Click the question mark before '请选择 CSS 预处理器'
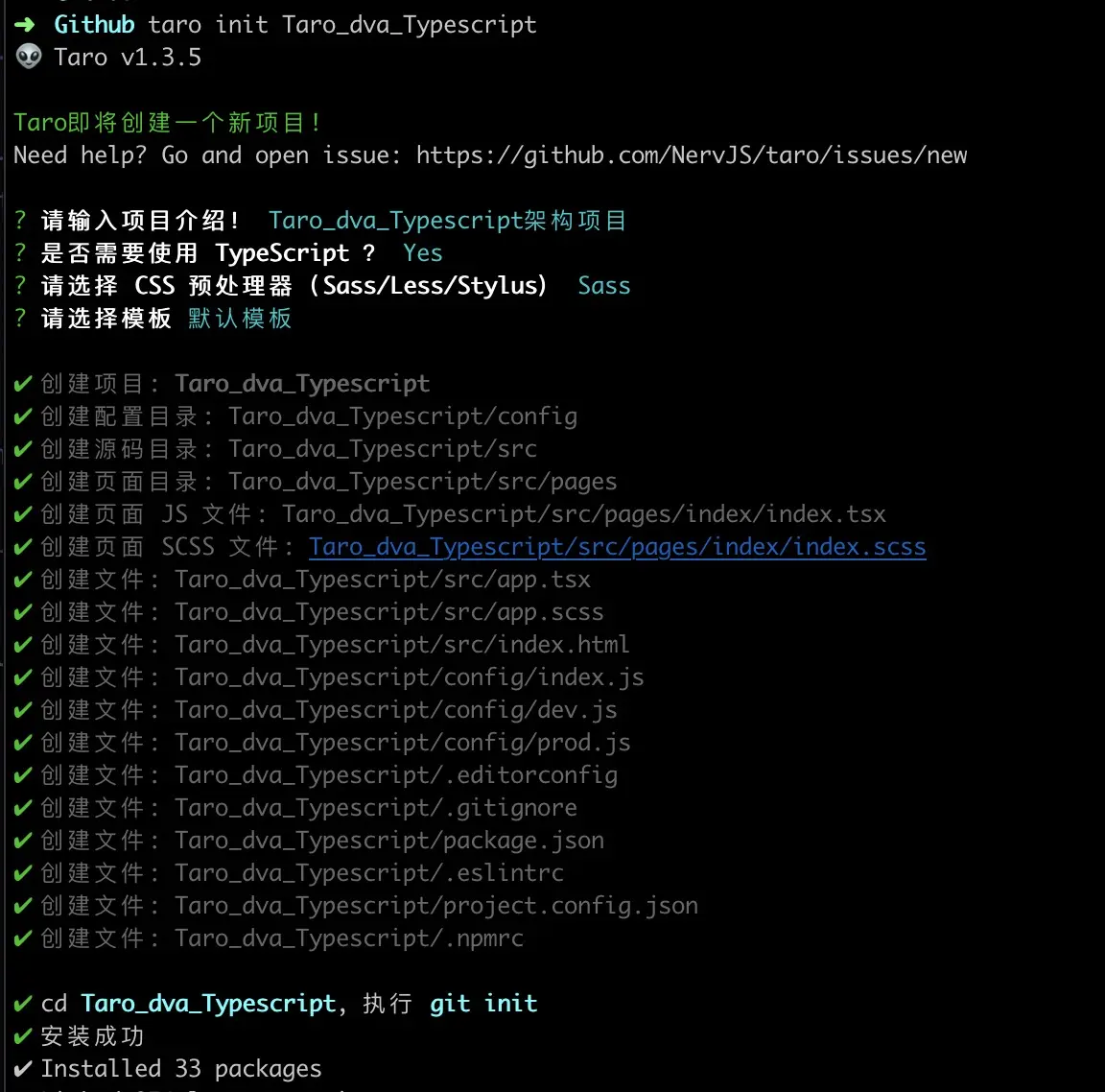Screen dimensions: 1105x1092 [x=20, y=286]
